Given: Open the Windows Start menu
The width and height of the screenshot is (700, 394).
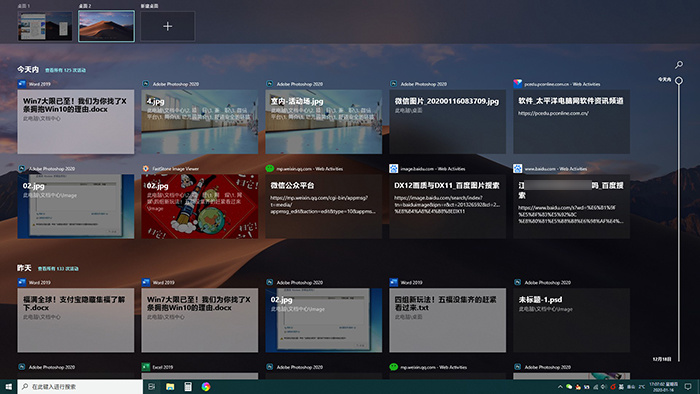Looking at the screenshot, I should point(8,386).
